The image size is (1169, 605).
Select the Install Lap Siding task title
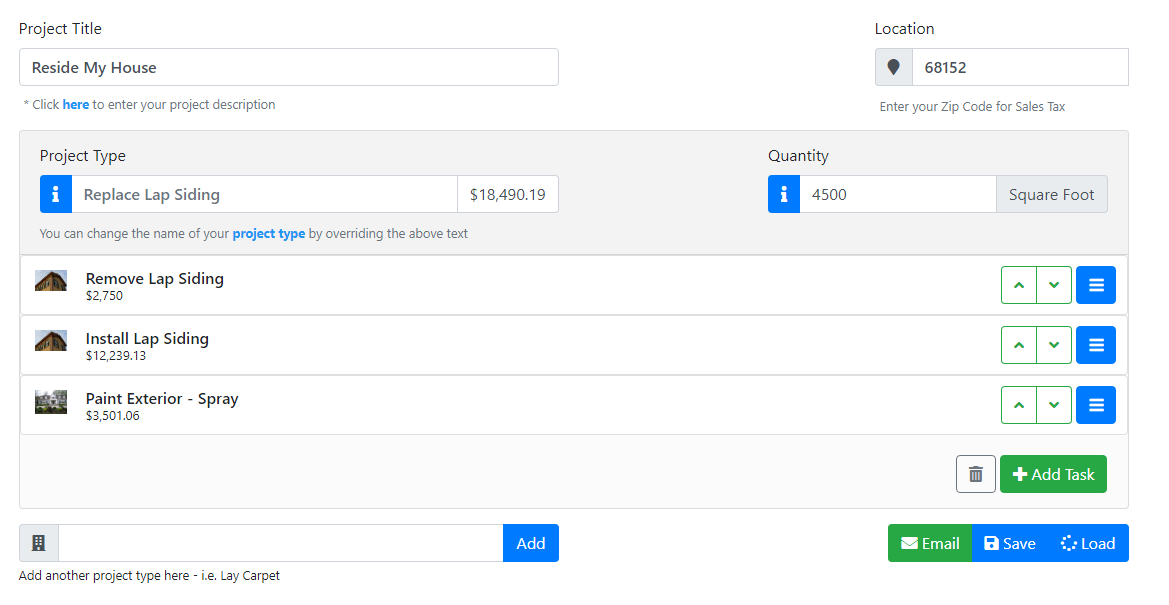click(x=148, y=339)
